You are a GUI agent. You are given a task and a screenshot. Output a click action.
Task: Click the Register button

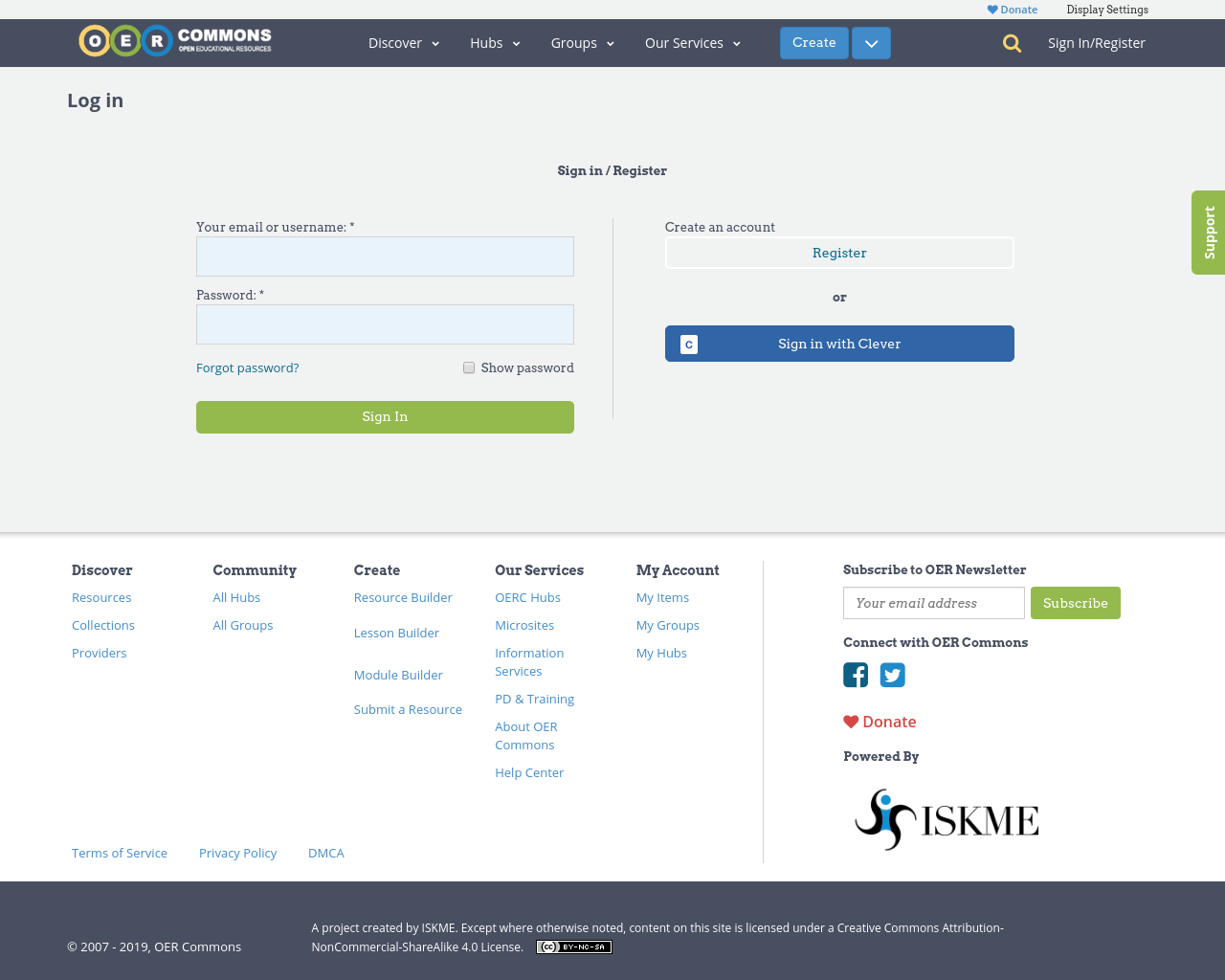(x=839, y=253)
